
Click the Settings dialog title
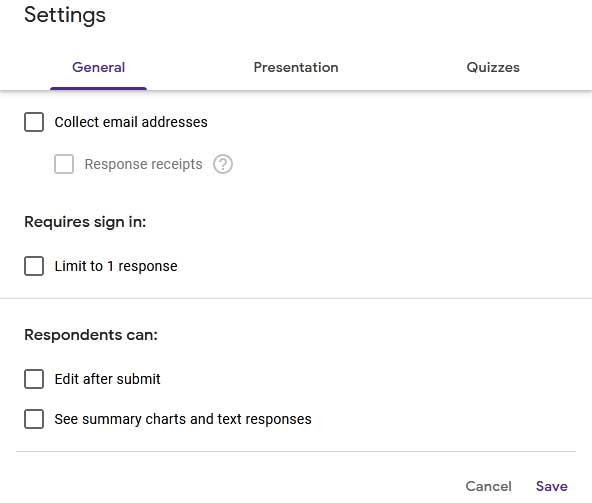[65, 15]
